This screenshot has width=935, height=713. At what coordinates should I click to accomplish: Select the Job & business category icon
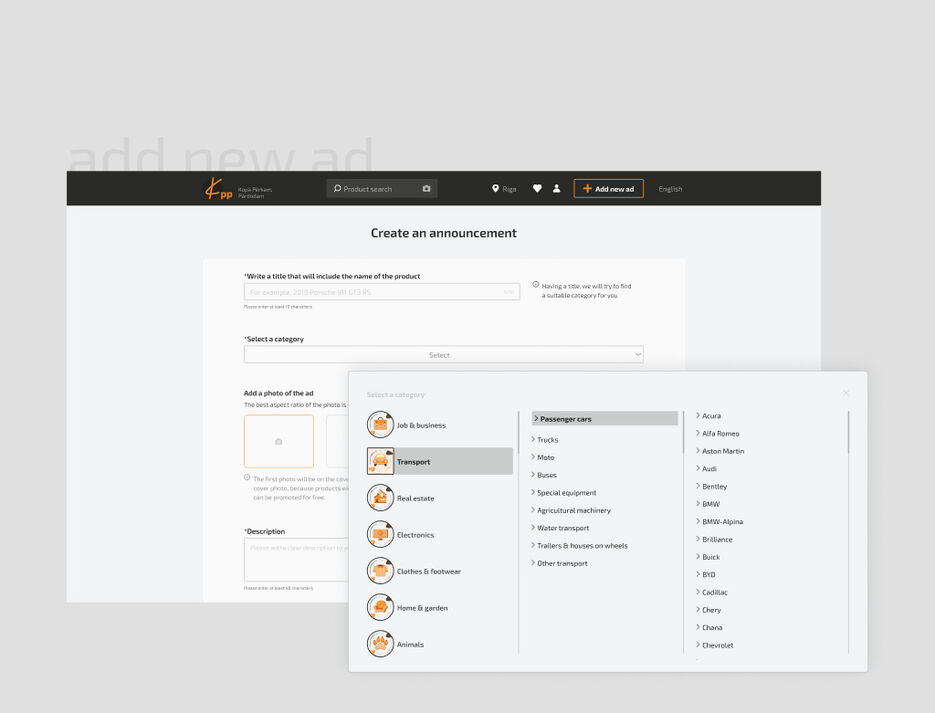pos(380,425)
